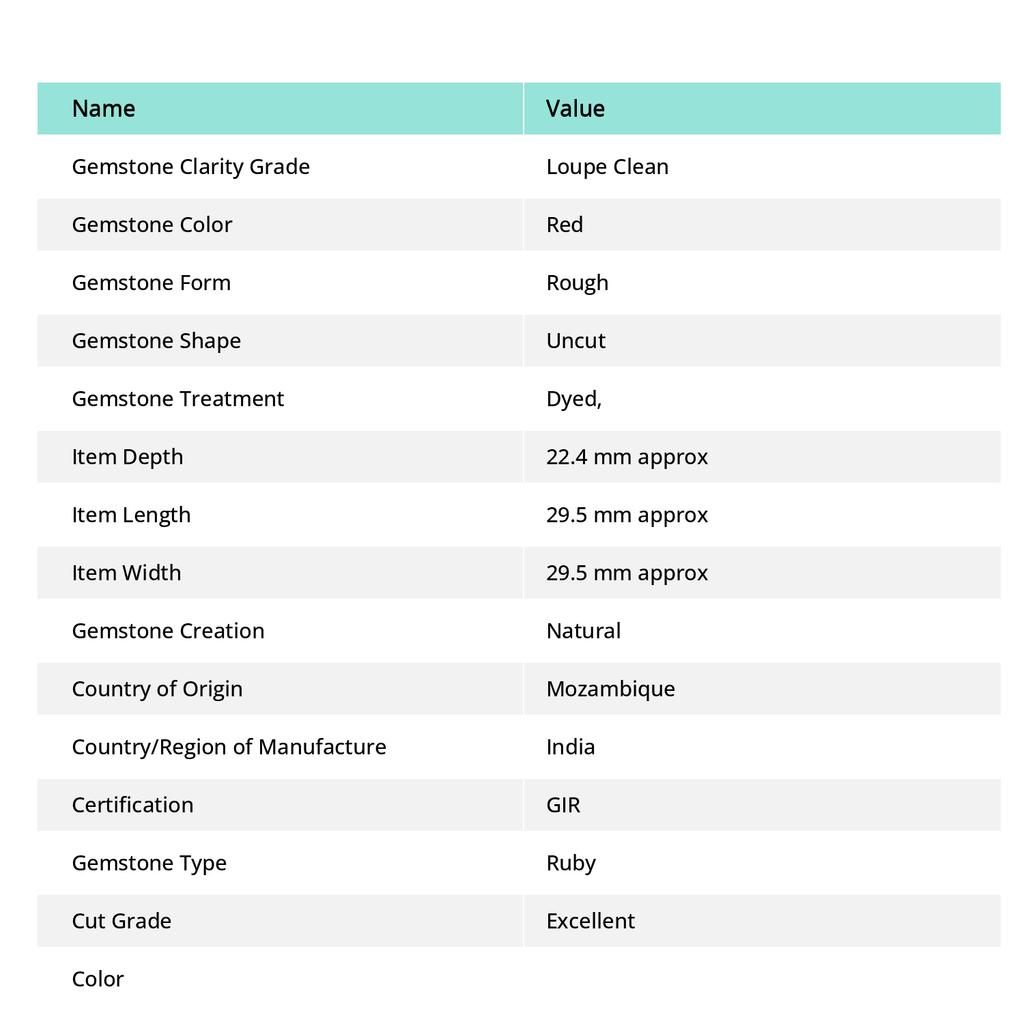The image size is (1024, 1024).
Task: Click the Rough form value
Action: (577, 283)
